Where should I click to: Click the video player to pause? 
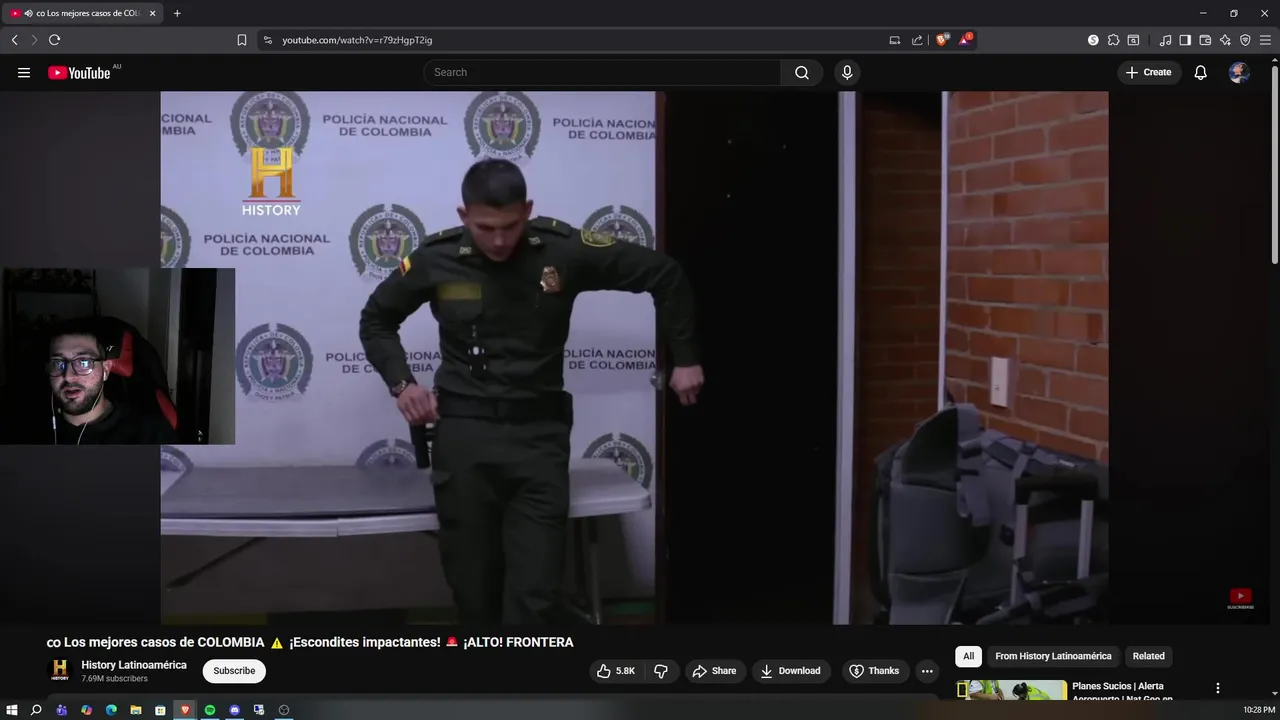pyautogui.click(x=634, y=358)
